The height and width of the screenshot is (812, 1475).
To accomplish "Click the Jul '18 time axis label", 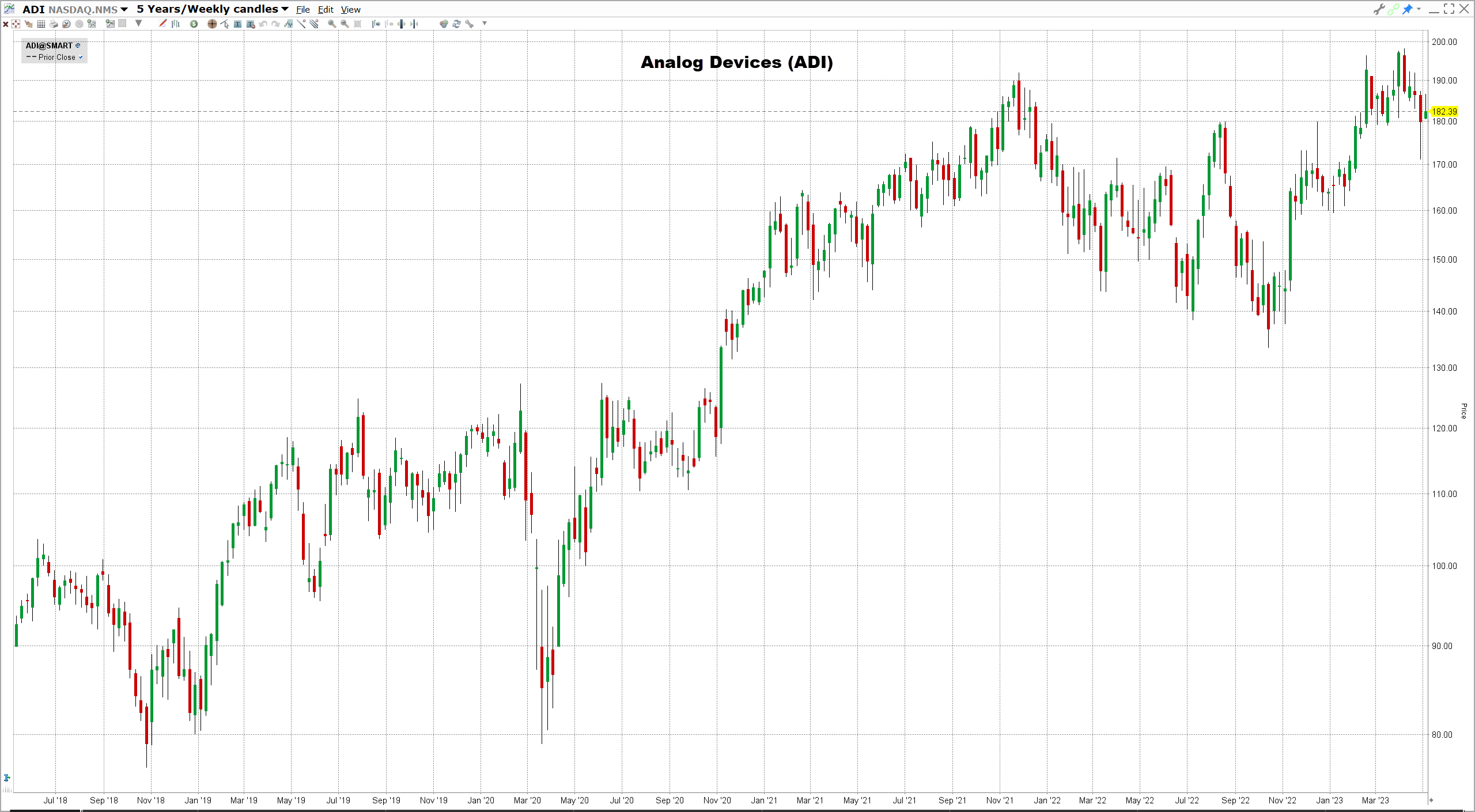I will (x=55, y=800).
